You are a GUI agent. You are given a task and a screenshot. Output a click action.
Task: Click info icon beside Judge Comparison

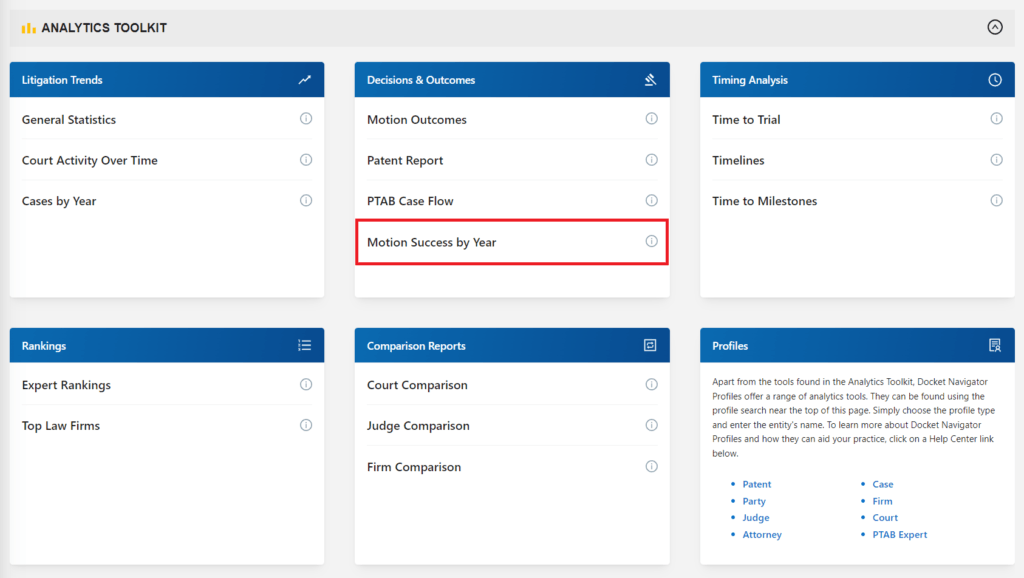coord(651,425)
